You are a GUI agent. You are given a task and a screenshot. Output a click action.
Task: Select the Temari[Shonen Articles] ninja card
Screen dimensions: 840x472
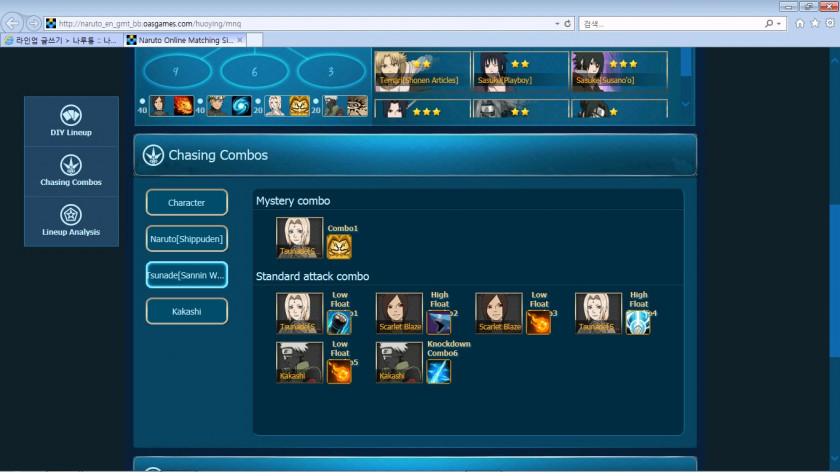tap(421, 72)
